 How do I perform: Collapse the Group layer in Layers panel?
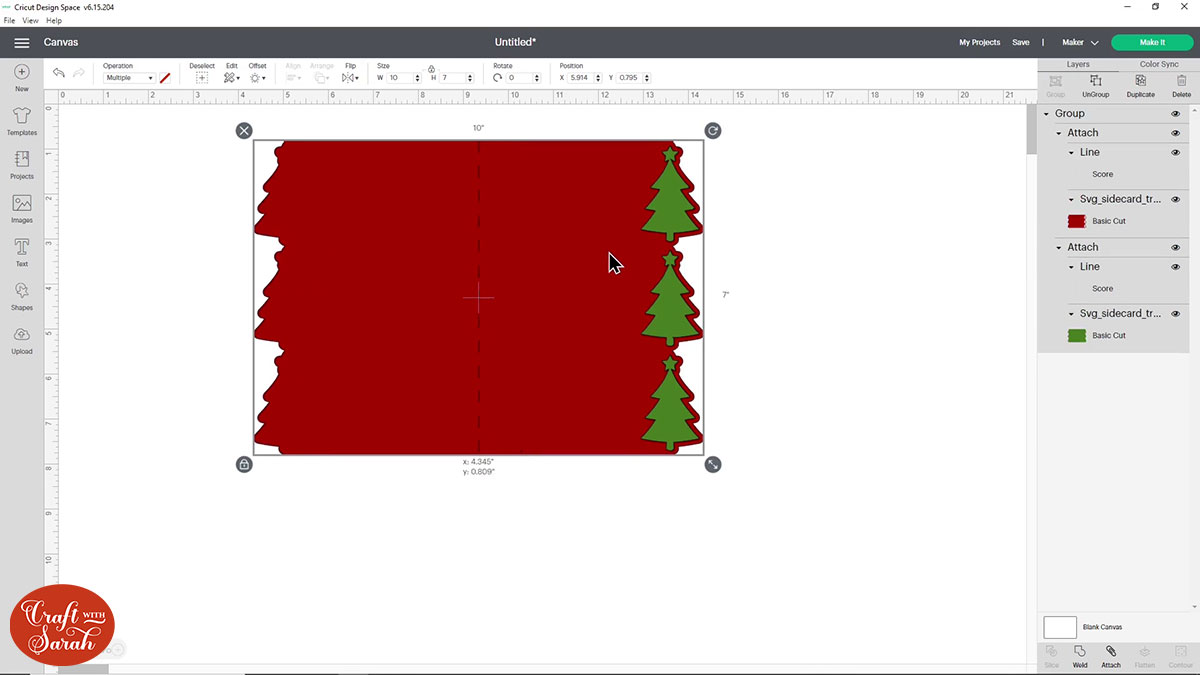coord(1048,113)
